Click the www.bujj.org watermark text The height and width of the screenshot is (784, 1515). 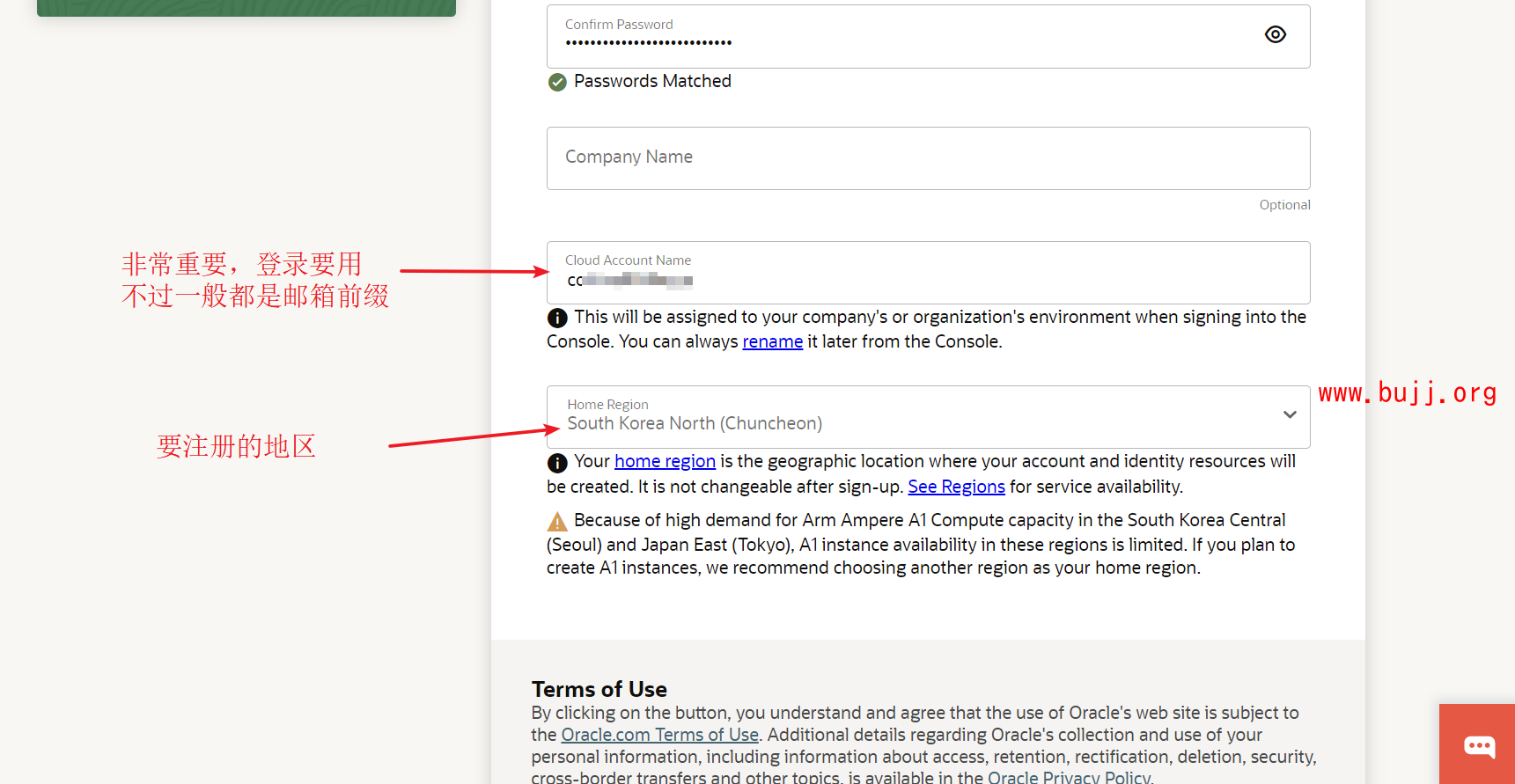[x=1407, y=392]
